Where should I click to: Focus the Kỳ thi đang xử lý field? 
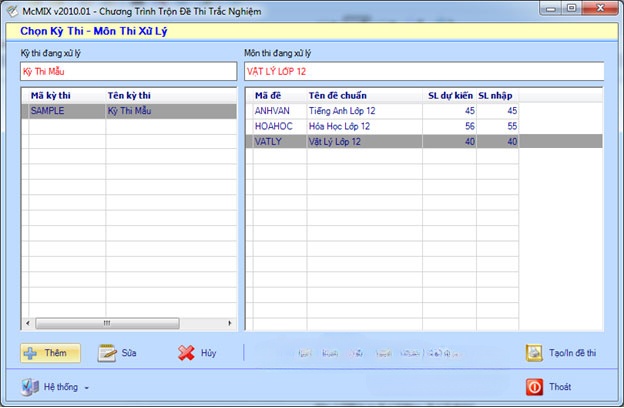coord(129,72)
